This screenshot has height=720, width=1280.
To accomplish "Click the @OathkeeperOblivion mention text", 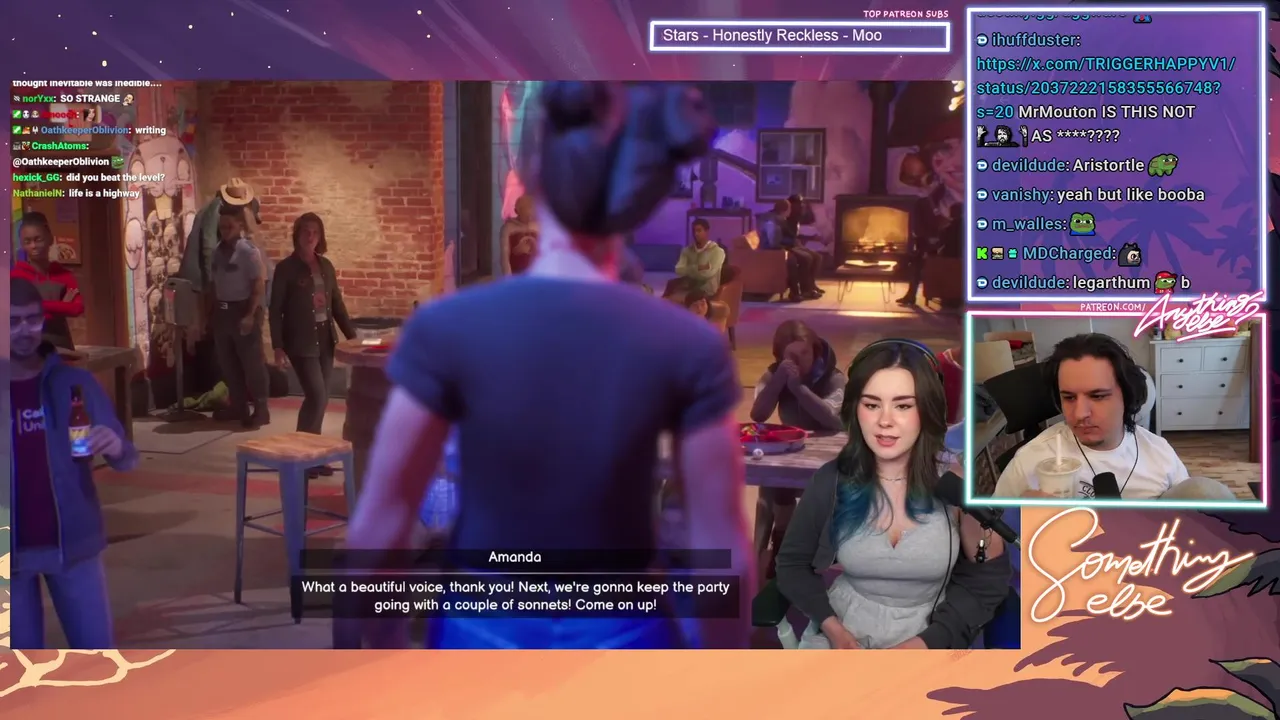I will tap(60, 162).
